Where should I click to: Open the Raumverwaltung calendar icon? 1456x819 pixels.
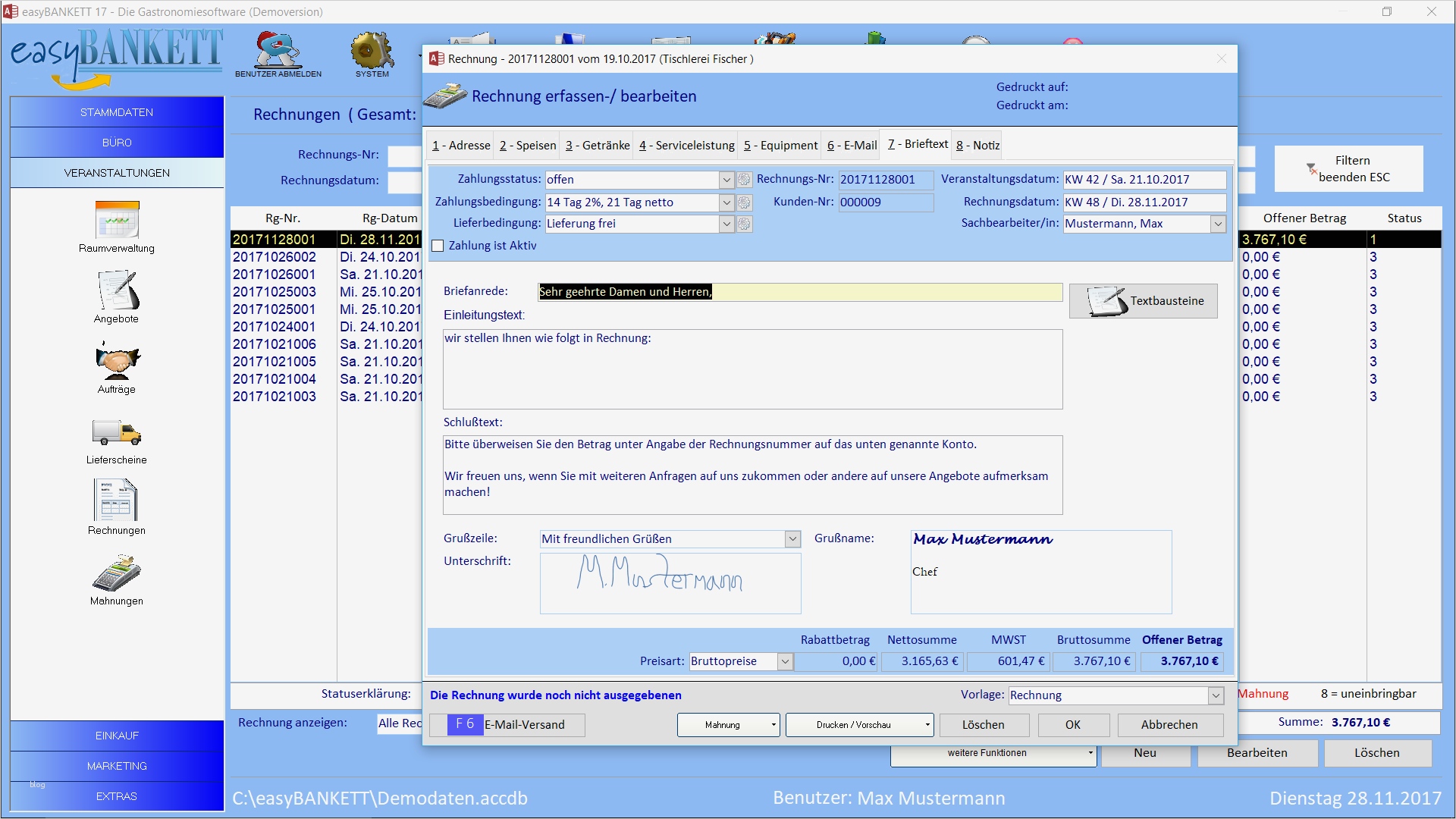(x=117, y=221)
